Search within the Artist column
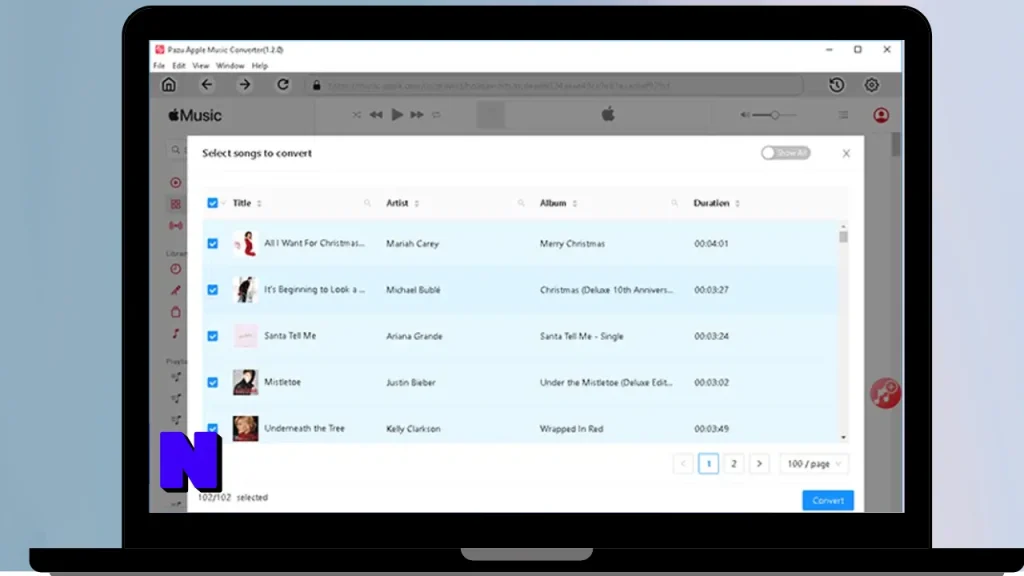This screenshot has height=576, width=1024. coord(520,203)
